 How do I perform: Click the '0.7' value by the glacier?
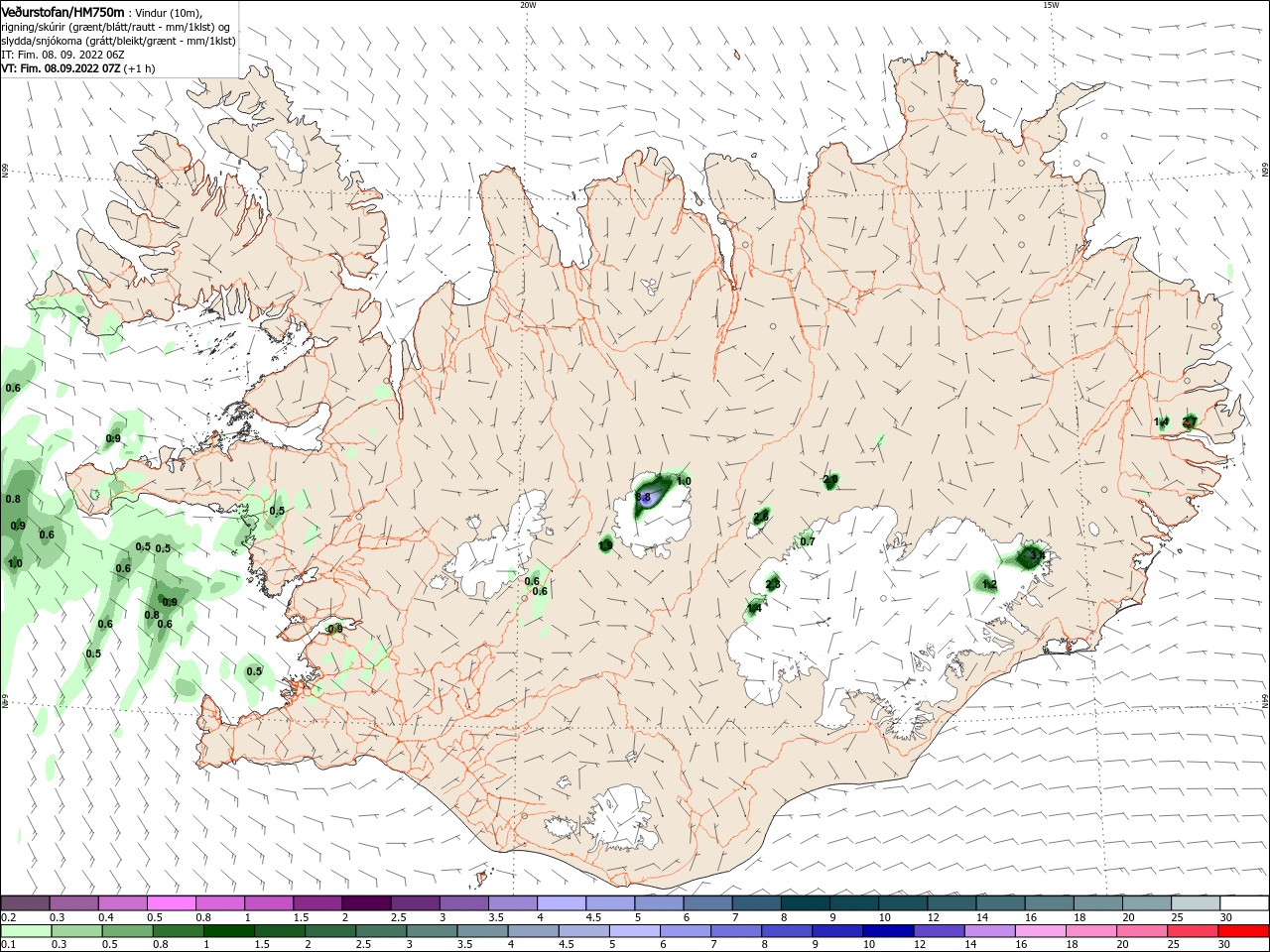tap(808, 541)
